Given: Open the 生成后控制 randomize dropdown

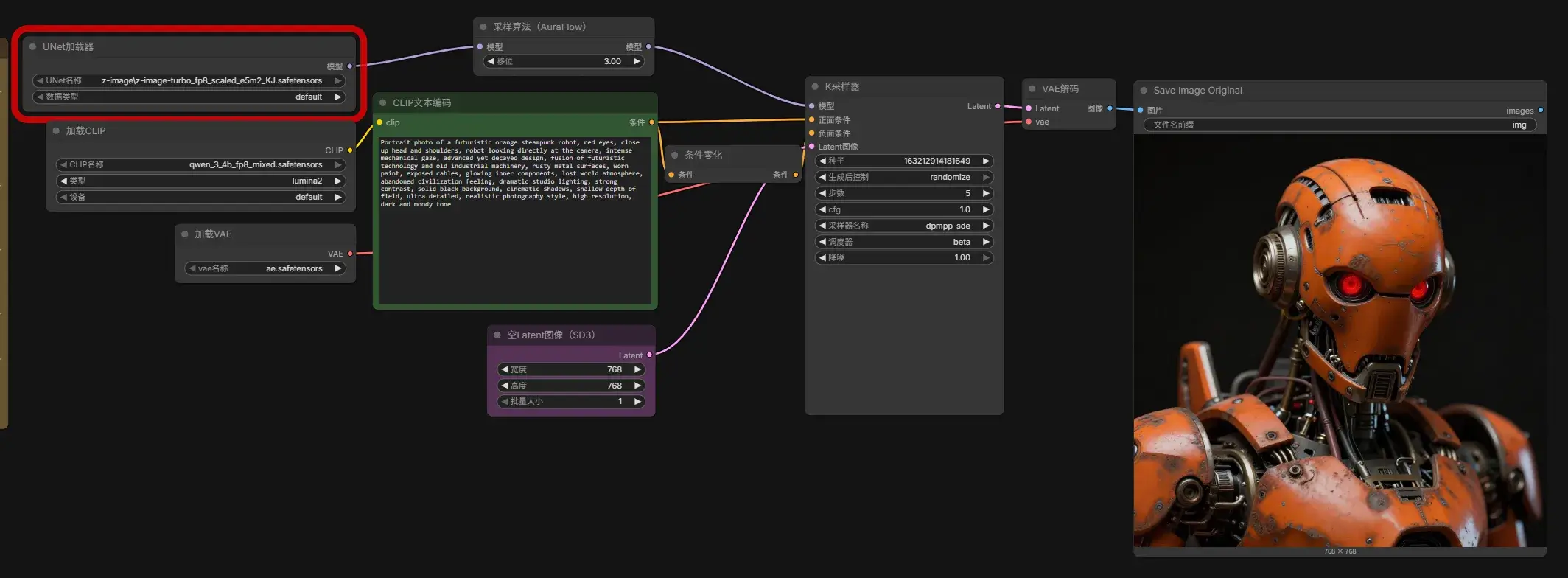Looking at the screenshot, I should [x=904, y=177].
